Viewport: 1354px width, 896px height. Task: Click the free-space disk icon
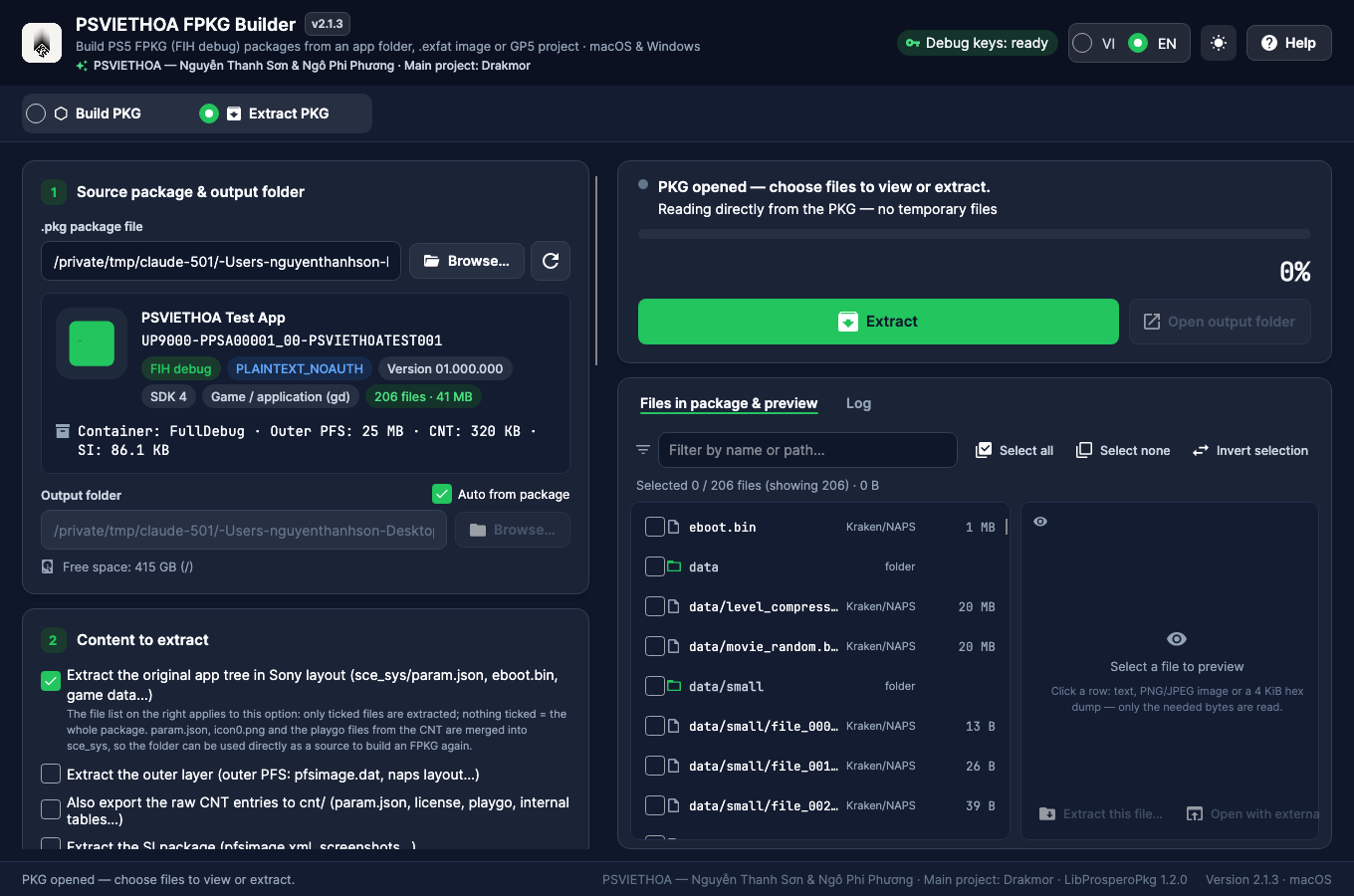point(48,566)
